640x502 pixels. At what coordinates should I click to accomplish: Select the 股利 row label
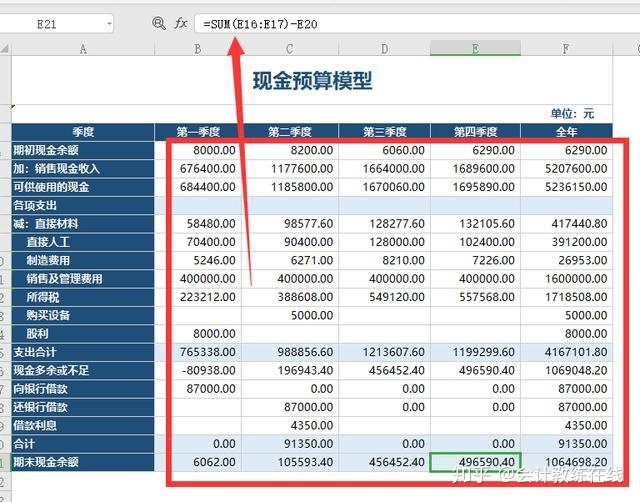click(x=83, y=334)
